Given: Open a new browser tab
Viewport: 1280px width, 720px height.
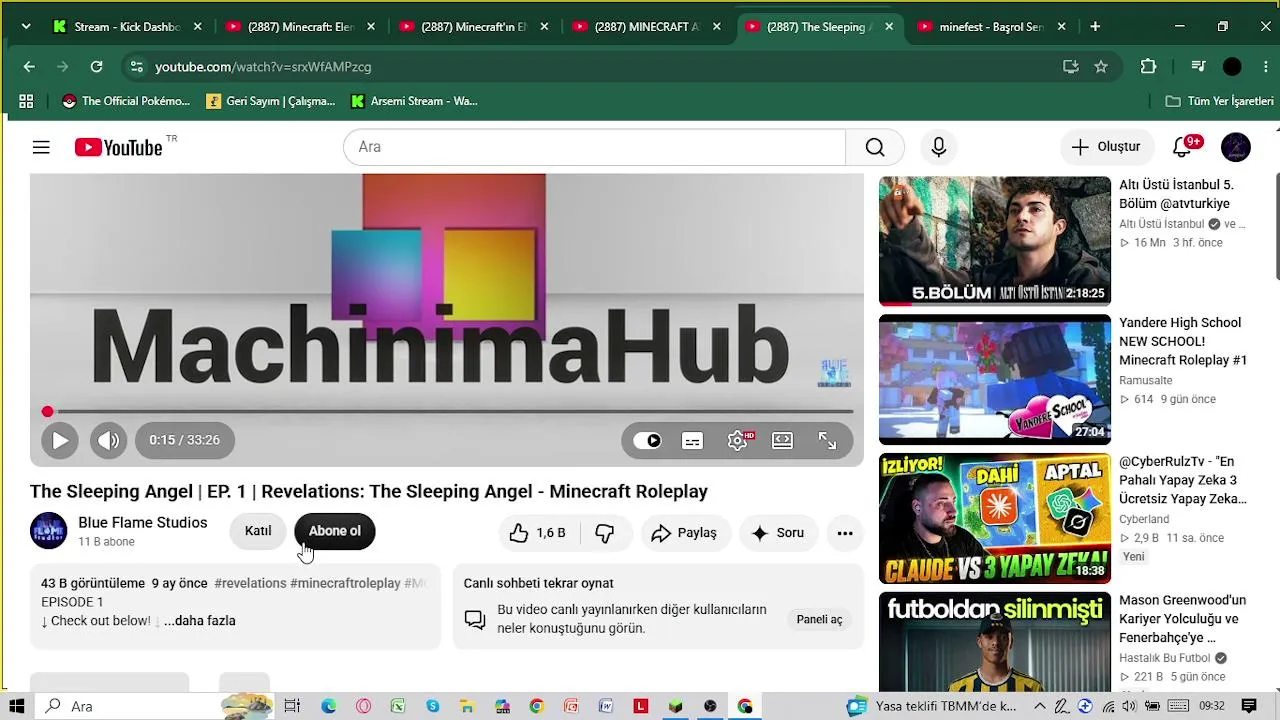Looking at the screenshot, I should 1095,27.
